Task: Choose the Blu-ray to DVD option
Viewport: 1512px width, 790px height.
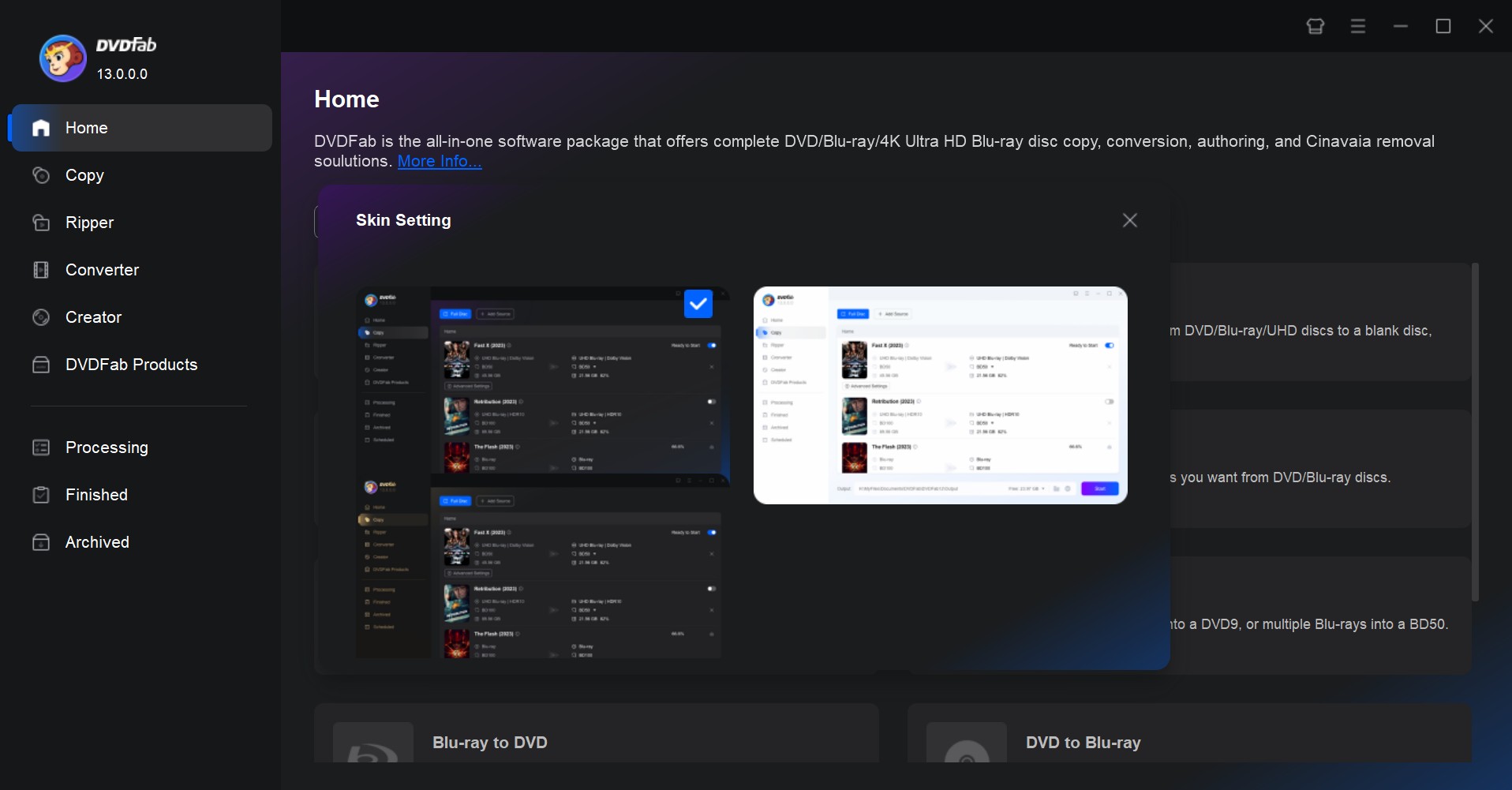Action: click(x=488, y=742)
